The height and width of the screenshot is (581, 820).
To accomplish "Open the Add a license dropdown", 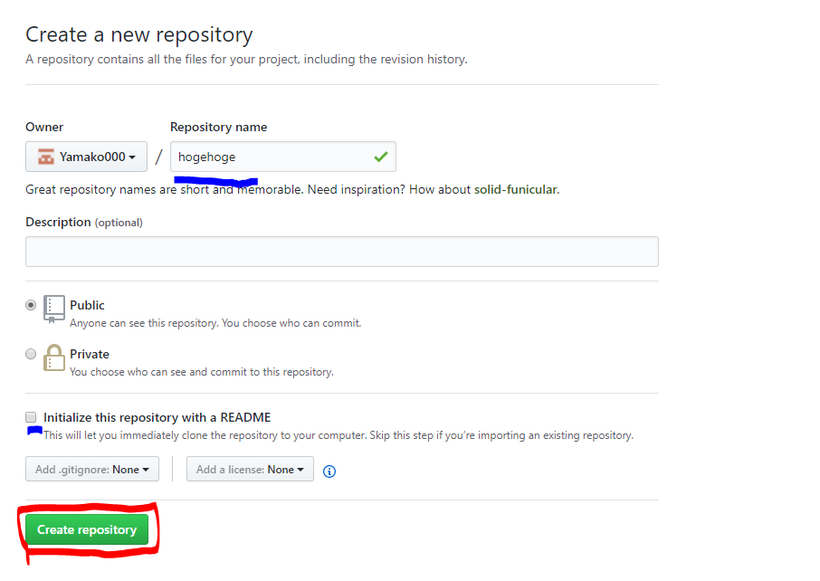I will (x=250, y=469).
